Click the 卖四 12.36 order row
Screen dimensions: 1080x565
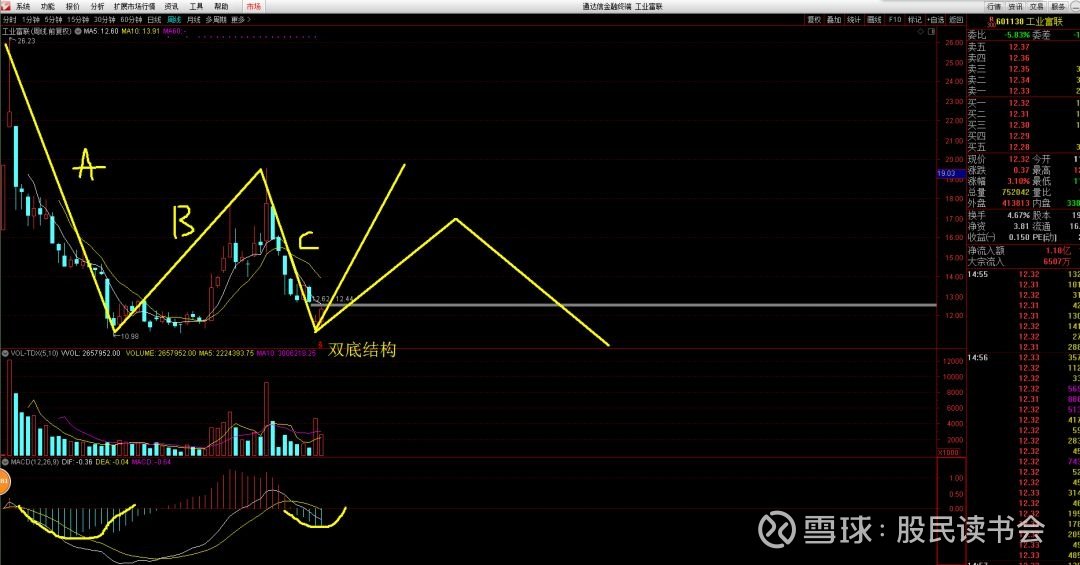pyautogui.click(x=1023, y=58)
